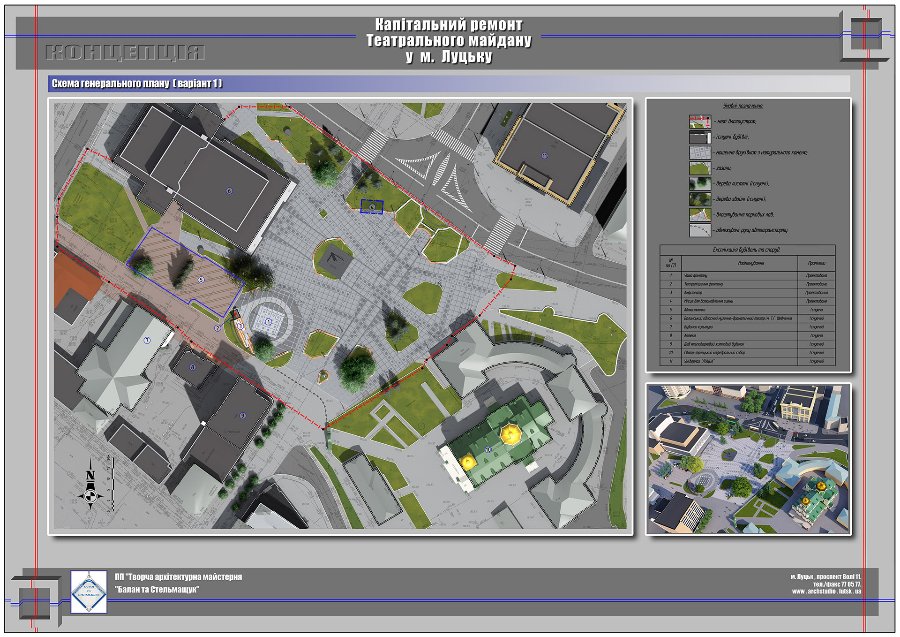This screenshot has width=900, height=637.
Task: Pick the plain green lawn legend swatch
Action: (700, 167)
